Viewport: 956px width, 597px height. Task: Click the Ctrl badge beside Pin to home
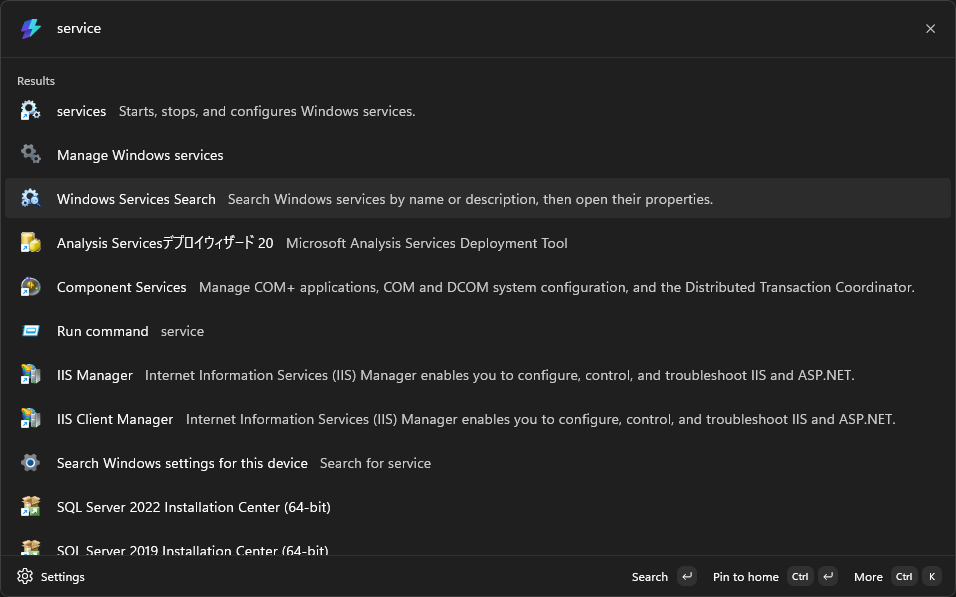[x=801, y=576]
